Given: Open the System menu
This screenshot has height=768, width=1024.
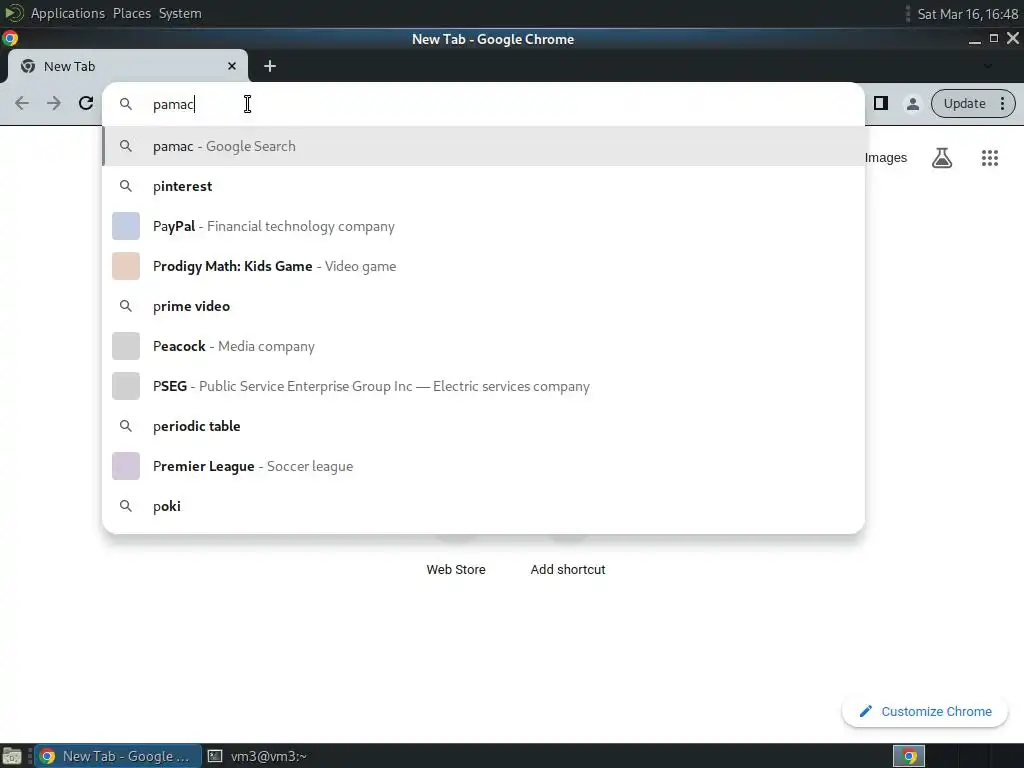Looking at the screenshot, I should [x=180, y=13].
